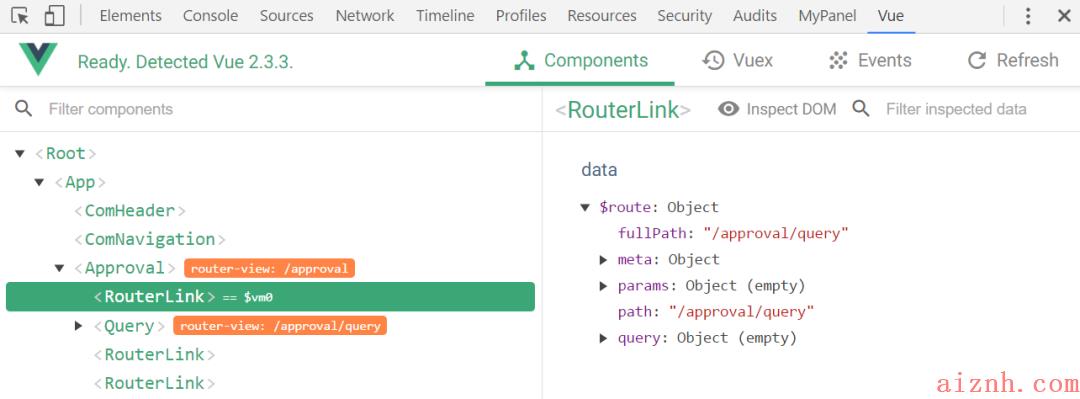The image size is (1080, 399).
Task: Collapse the $route object data
Action: pos(585,207)
